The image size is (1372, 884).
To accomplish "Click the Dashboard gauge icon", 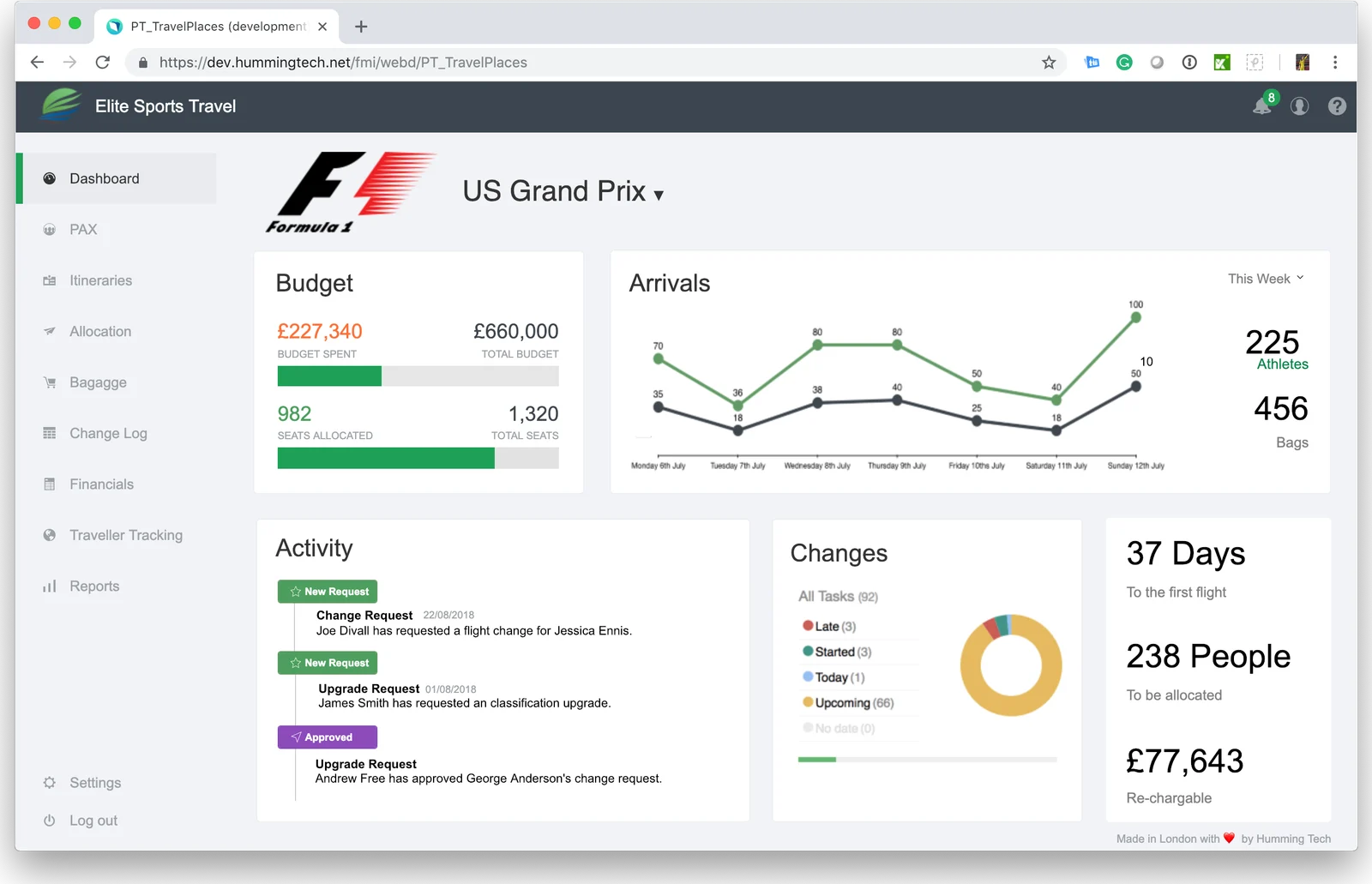I will [x=50, y=178].
